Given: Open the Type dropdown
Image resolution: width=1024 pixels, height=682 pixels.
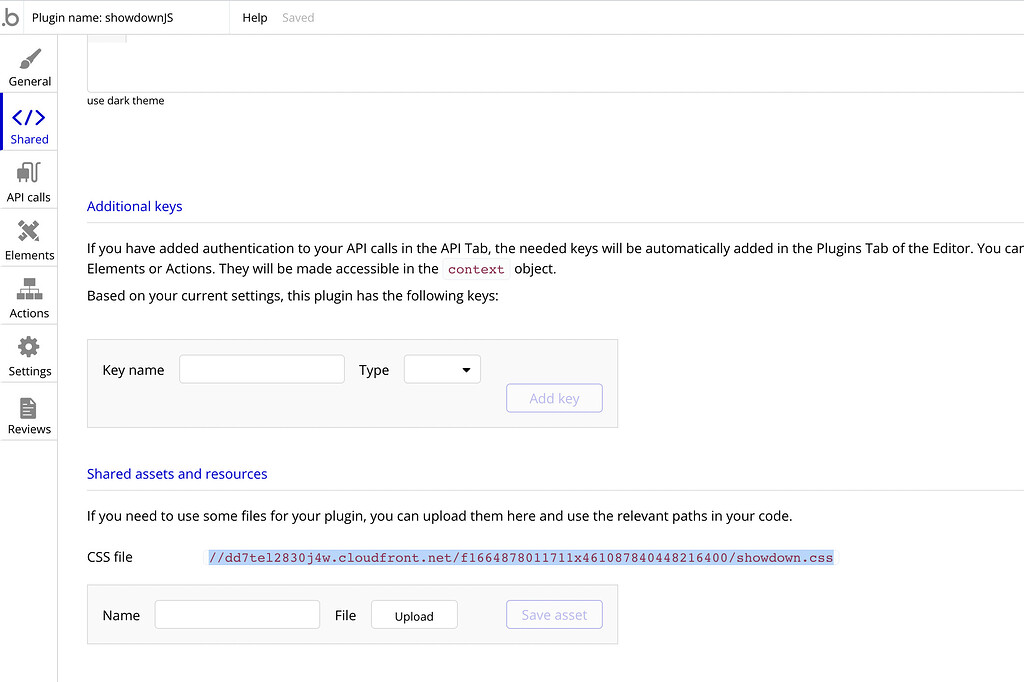Looking at the screenshot, I should click(x=442, y=369).
